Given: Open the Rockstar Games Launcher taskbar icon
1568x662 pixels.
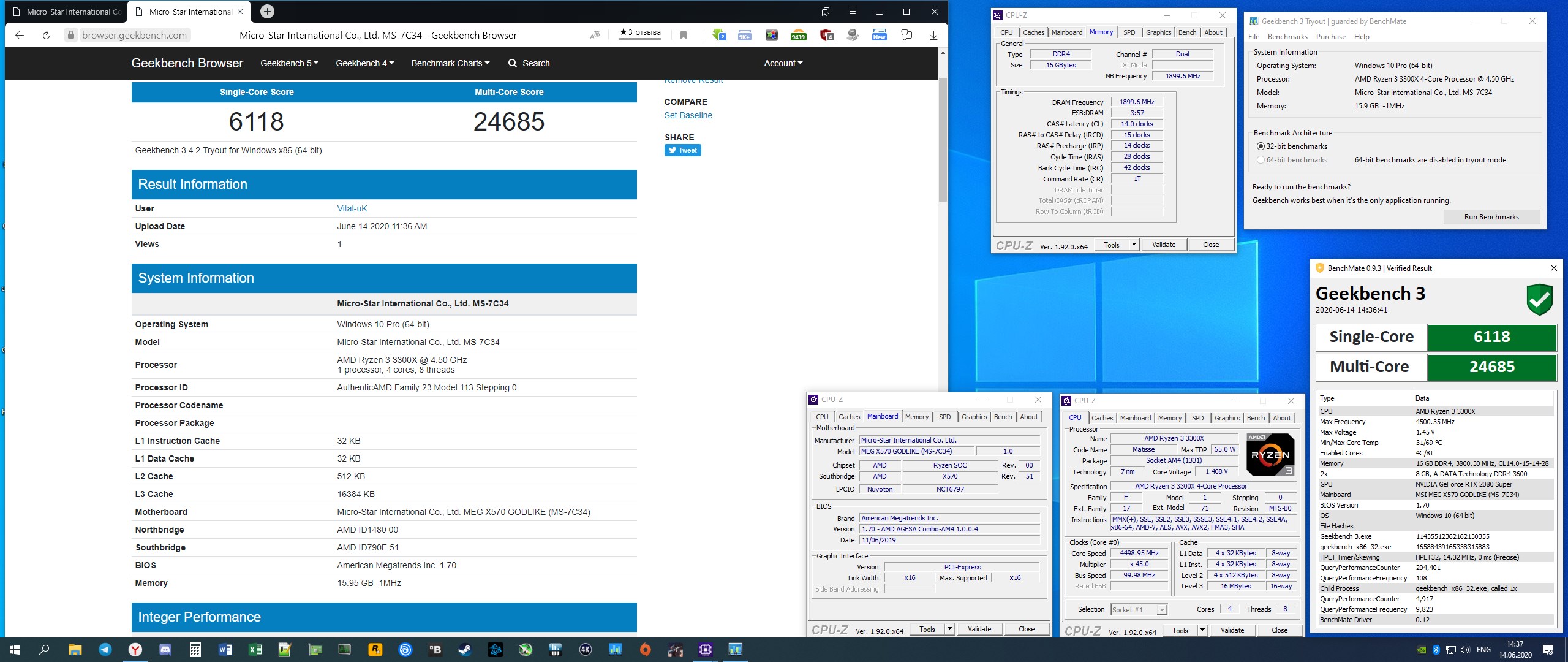Looking at the screenshot, I should (375, 650).
